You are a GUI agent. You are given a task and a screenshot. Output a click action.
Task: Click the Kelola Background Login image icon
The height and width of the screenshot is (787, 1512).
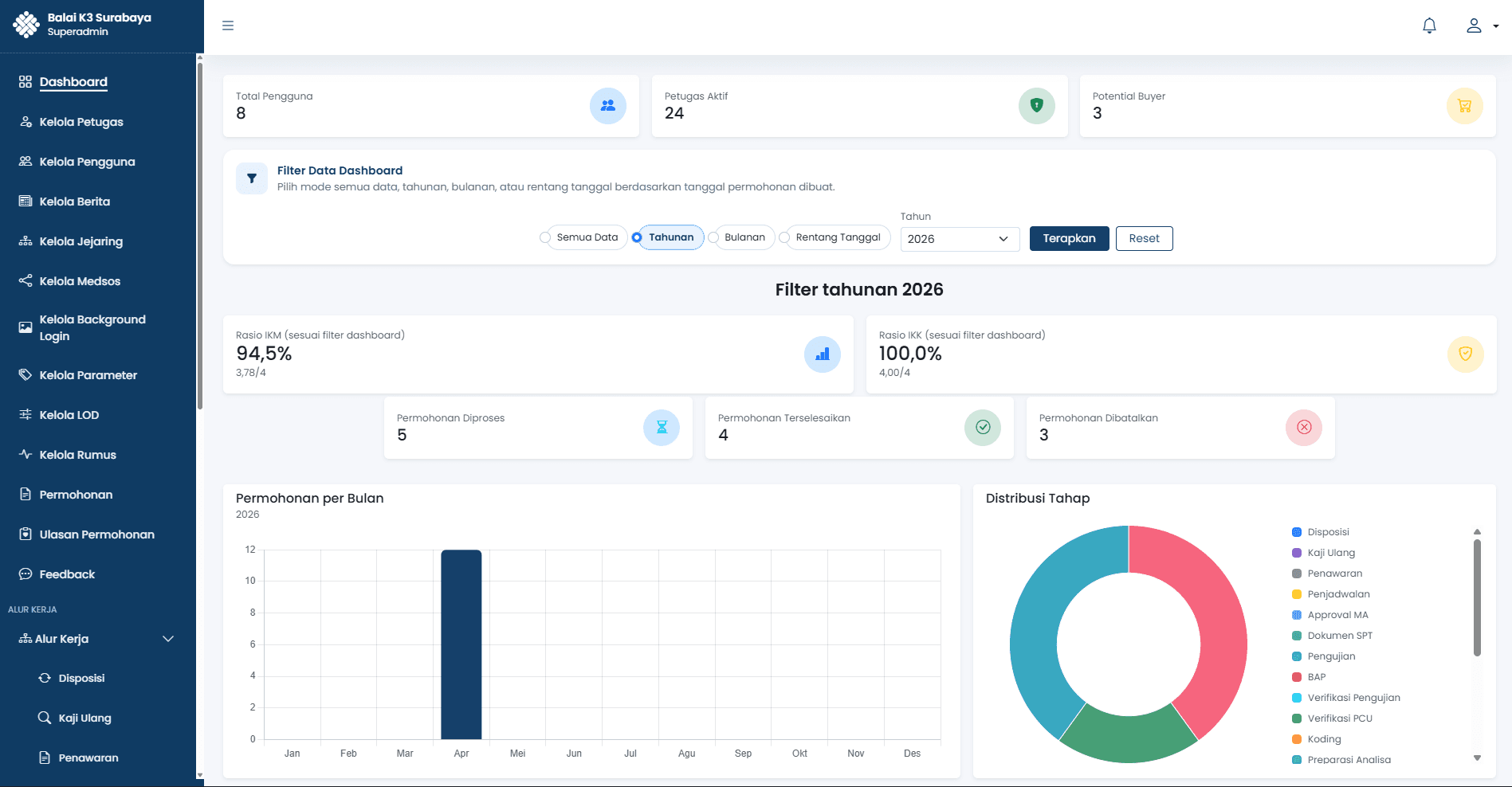click(x=26, y=327)
